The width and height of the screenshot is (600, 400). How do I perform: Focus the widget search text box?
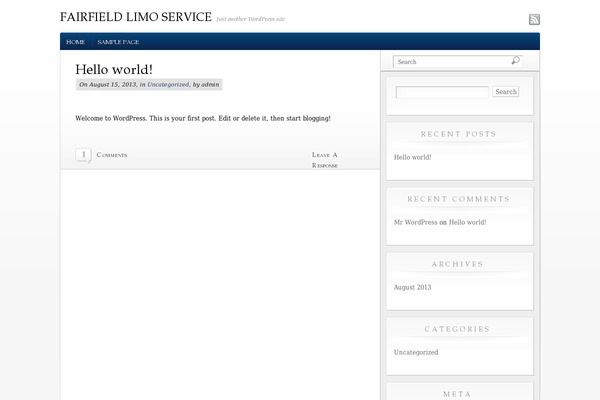point(442,92)
